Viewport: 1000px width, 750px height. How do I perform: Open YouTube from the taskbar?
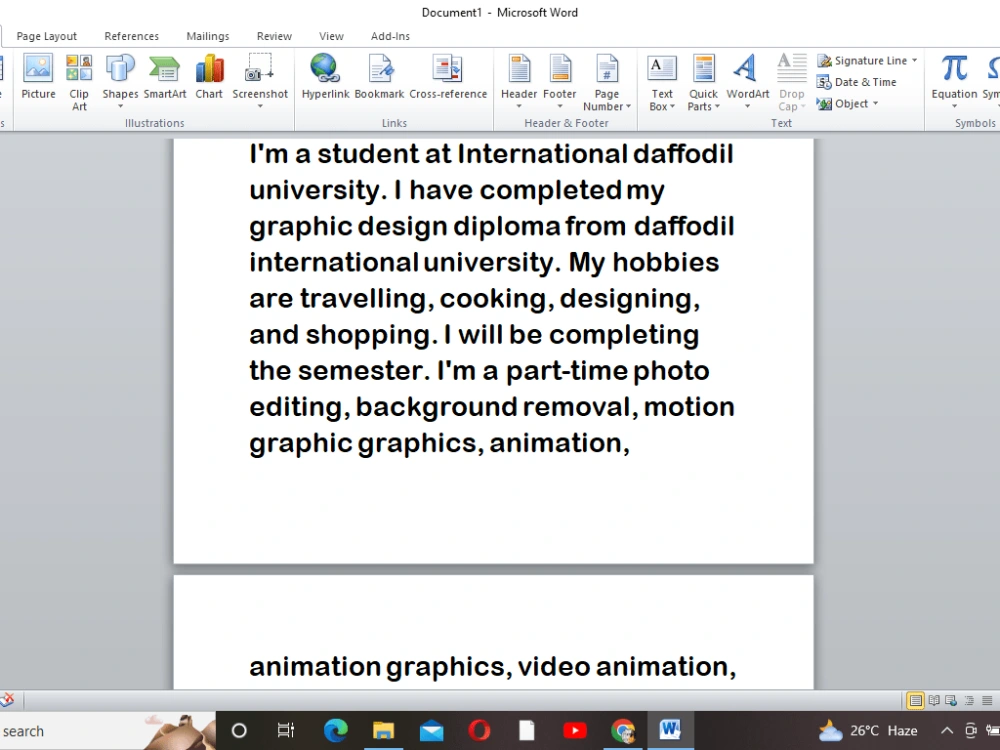click(575, 730)
